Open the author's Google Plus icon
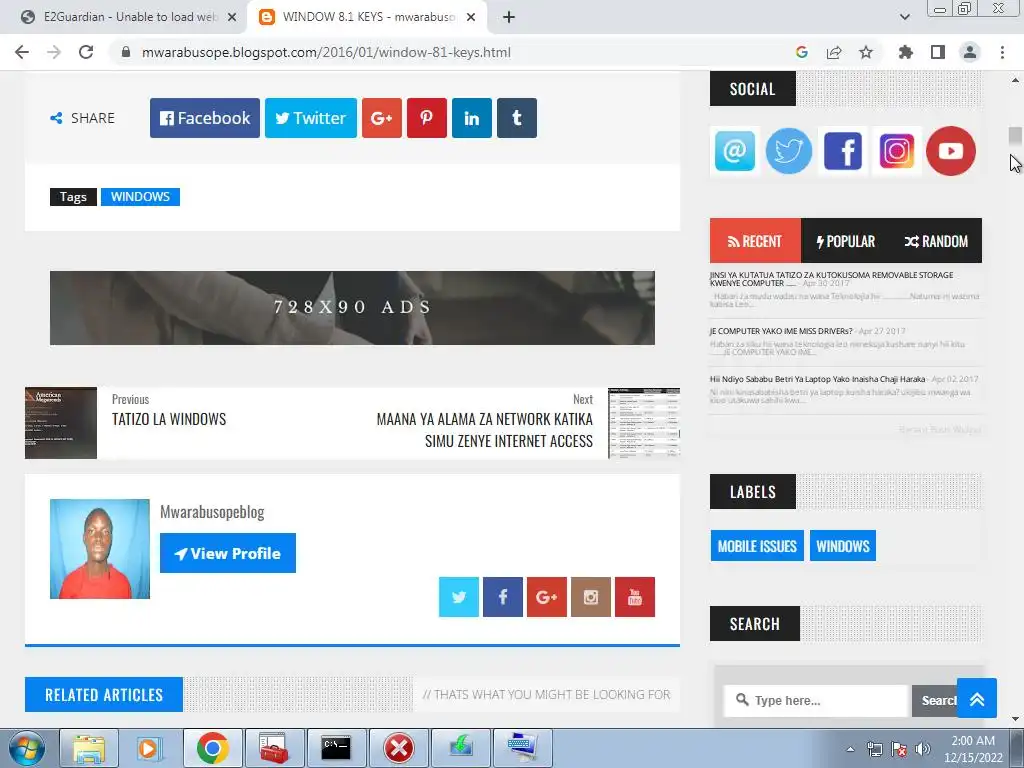The width and height of the screenshot is (1024, 768). tap(547, 597)
